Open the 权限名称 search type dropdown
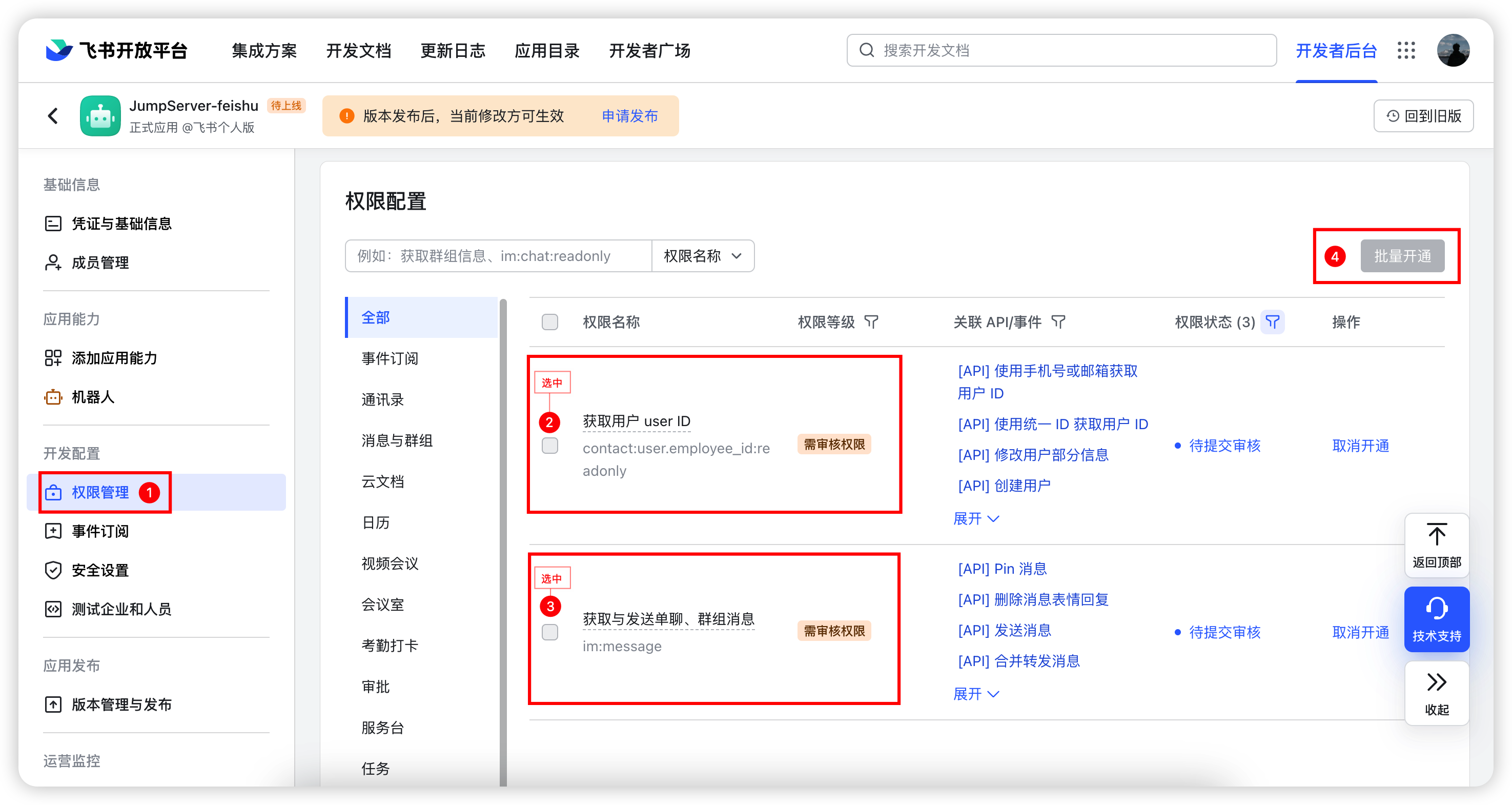The image size is (1512, 805). point(703,256)
